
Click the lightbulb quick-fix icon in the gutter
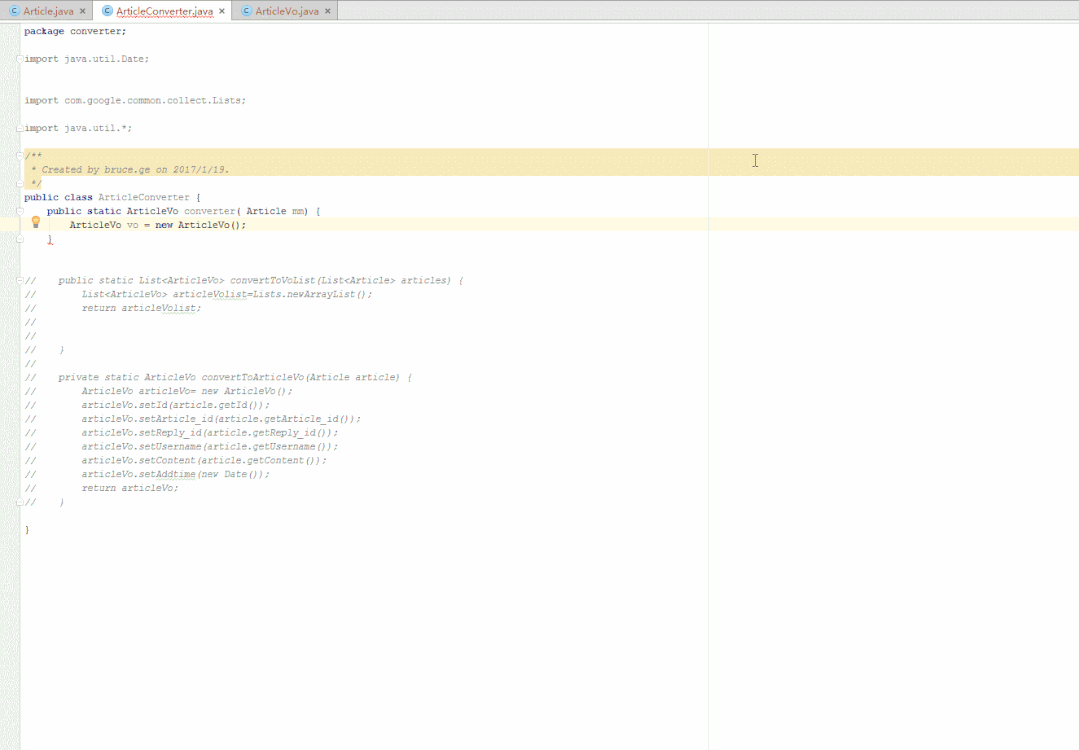click(x=36, y=222)
